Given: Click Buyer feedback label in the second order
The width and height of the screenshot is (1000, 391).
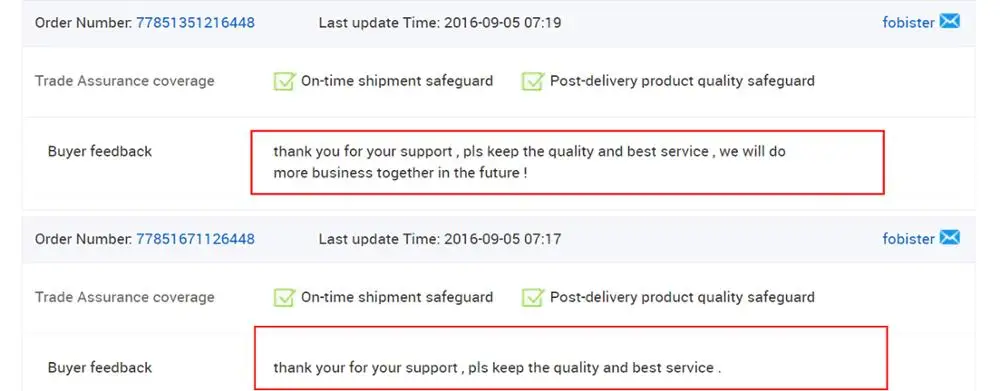Looking at the screenshot, I should click(99, 368).
